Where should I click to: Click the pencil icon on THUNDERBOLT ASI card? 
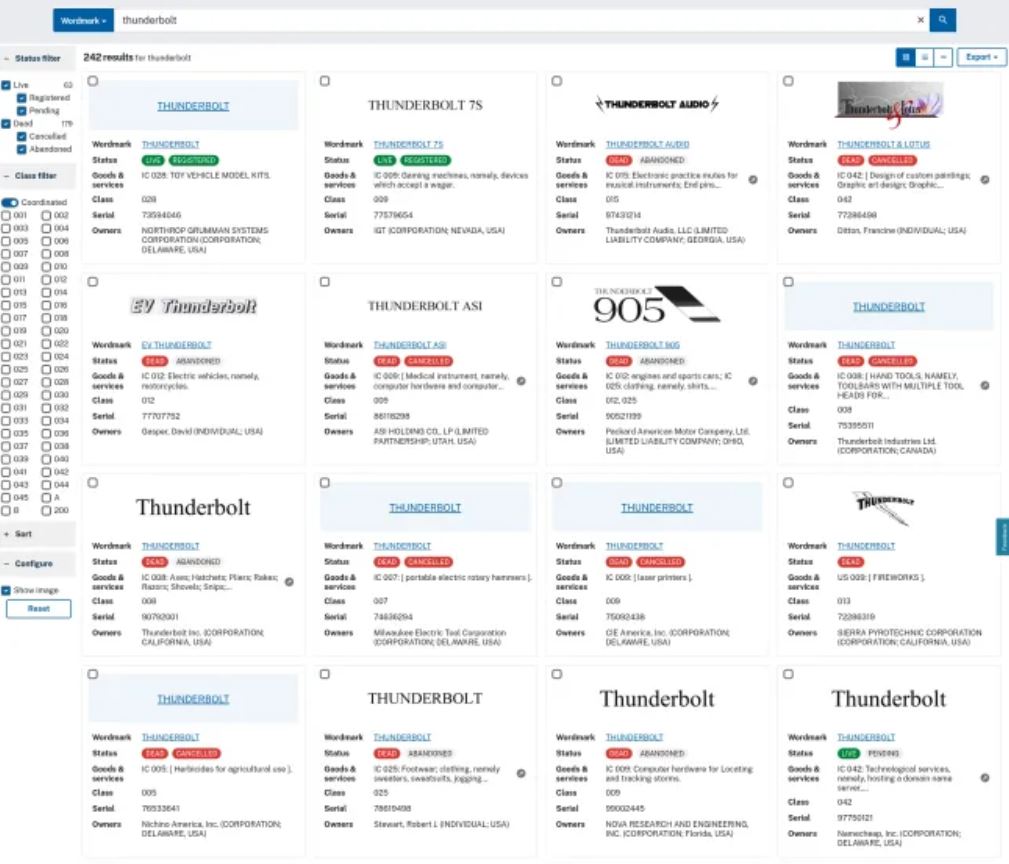pos(521,381)
